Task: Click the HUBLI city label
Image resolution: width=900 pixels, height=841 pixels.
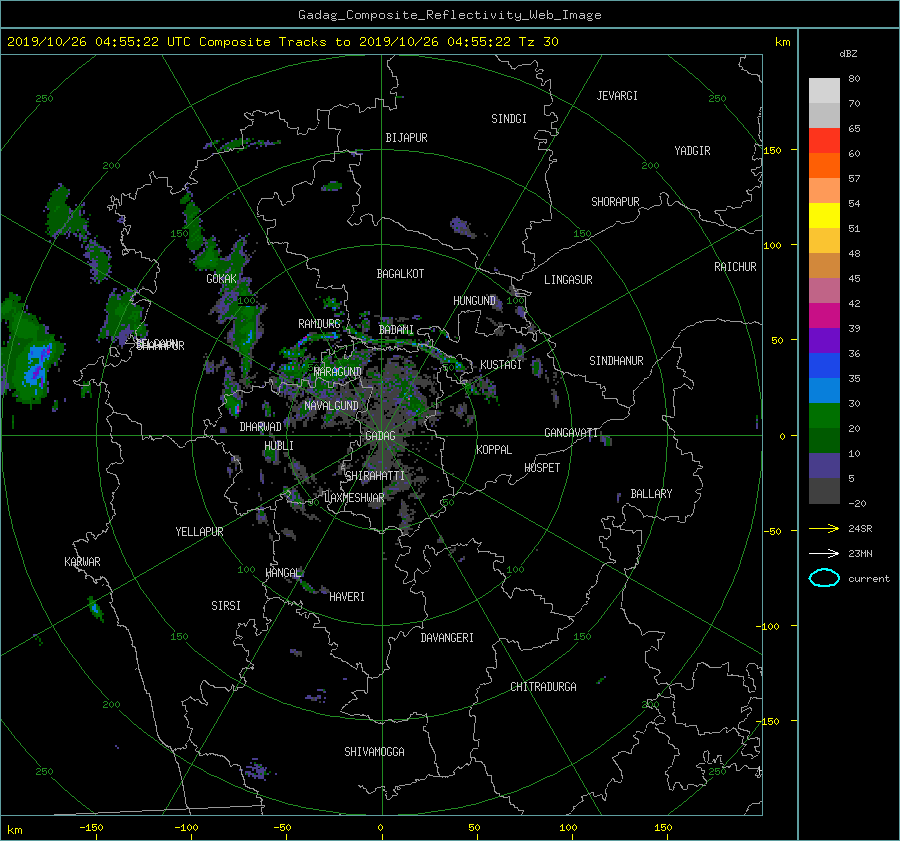Action: [x=279, y=446]
